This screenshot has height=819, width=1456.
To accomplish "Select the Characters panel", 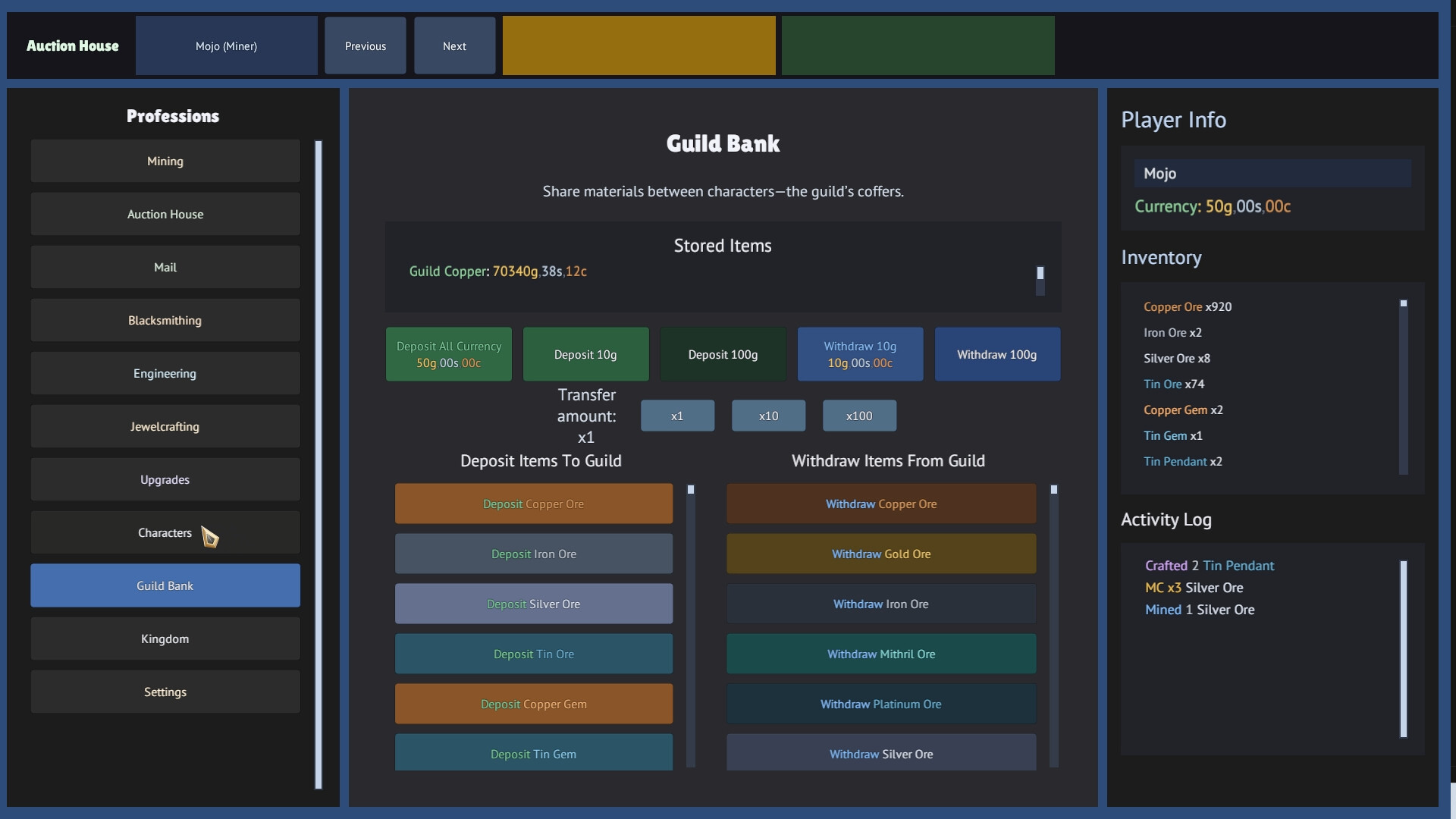I will pyautogui.click(x=165, y=532).
